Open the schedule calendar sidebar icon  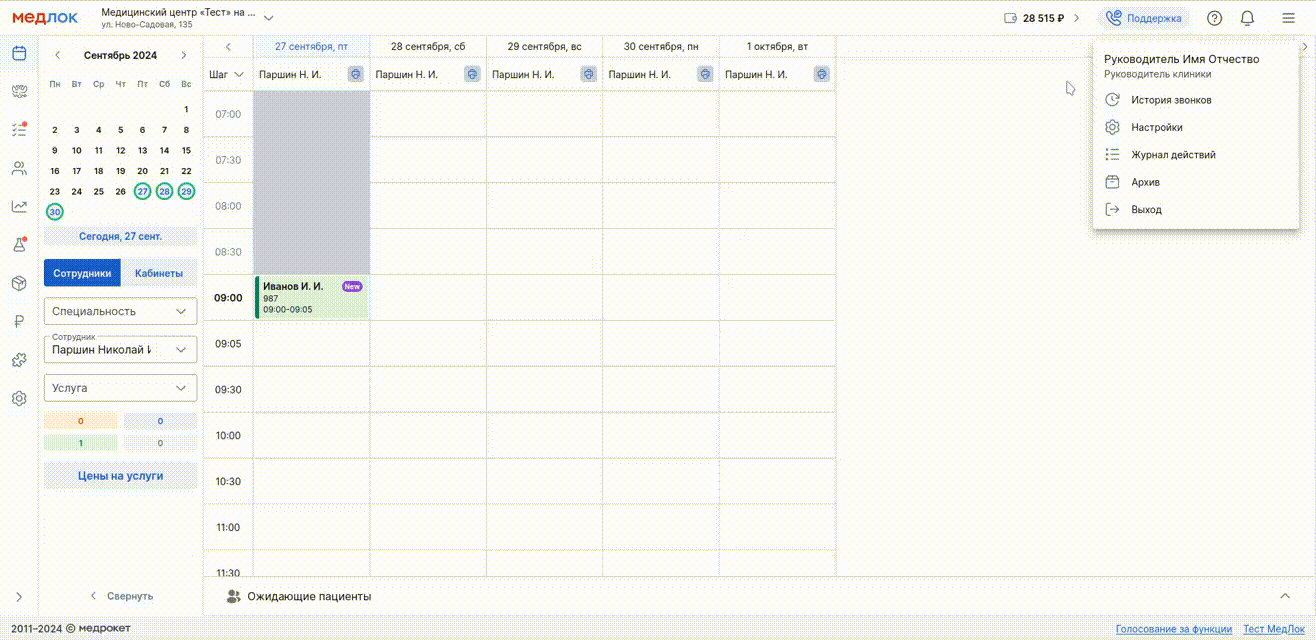click(x=19, y=53)
